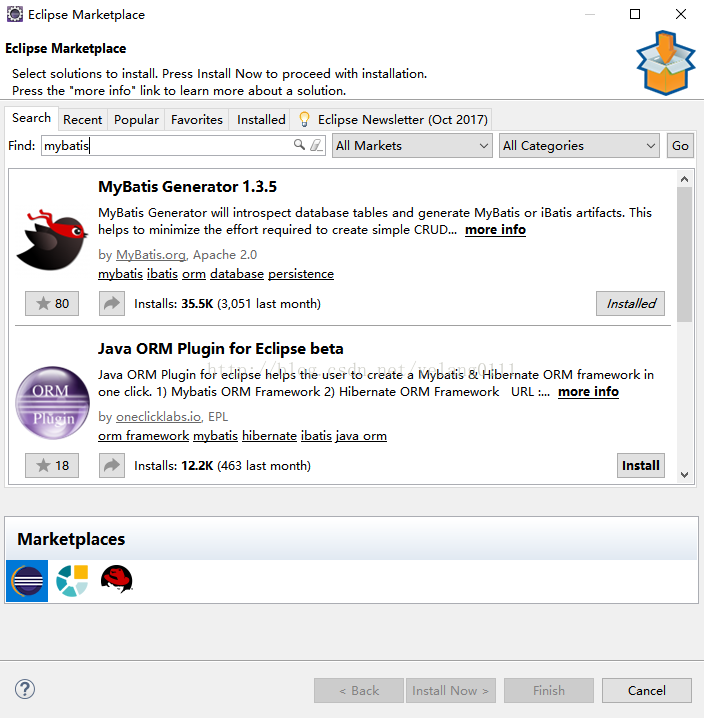Maximize the Eclipse Marketplace window

click(x=635, y=14)
